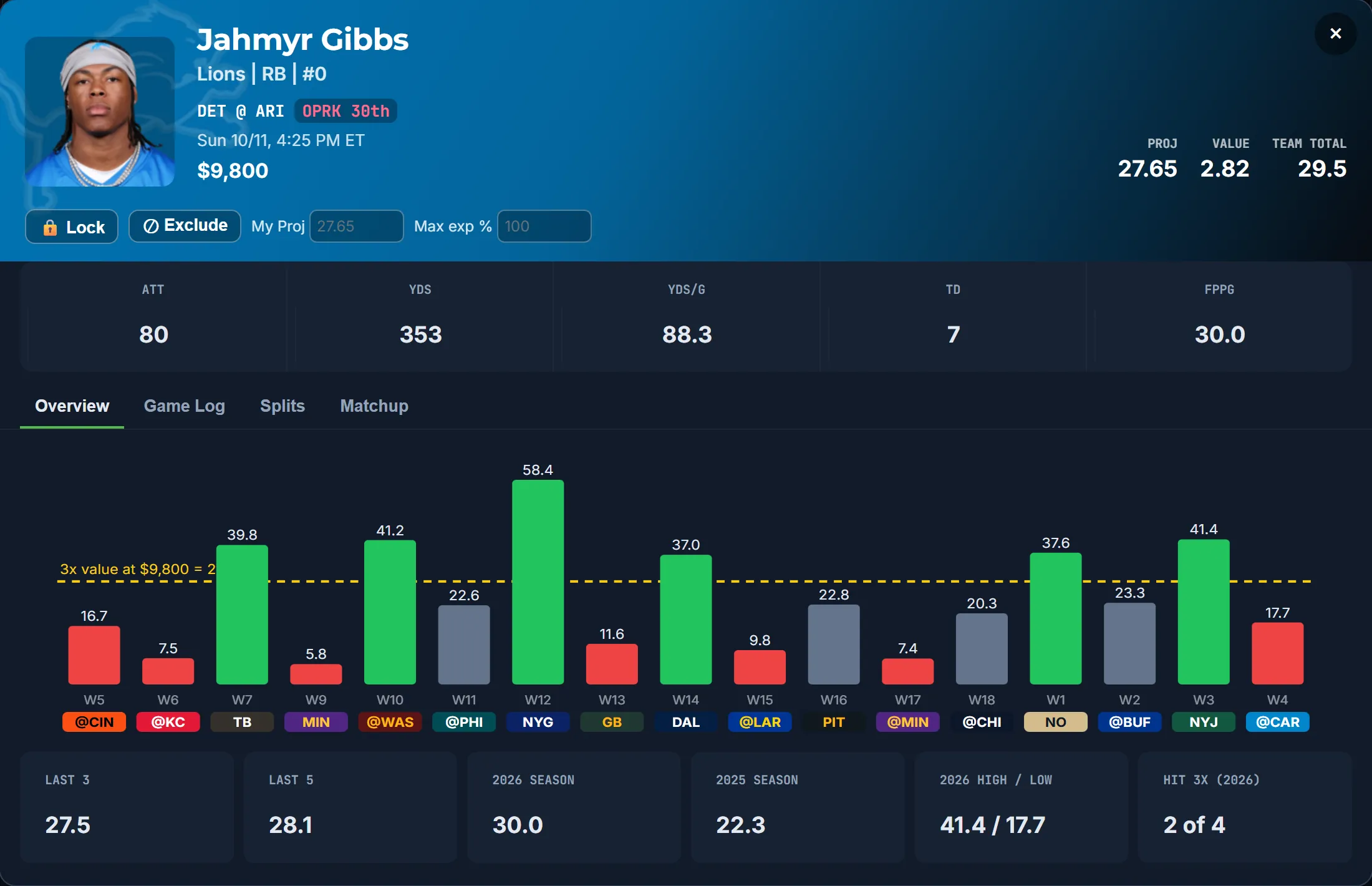The image size is (1372, 886).
Task: Click the $9,800 salary text
Action: pos(233,170)
